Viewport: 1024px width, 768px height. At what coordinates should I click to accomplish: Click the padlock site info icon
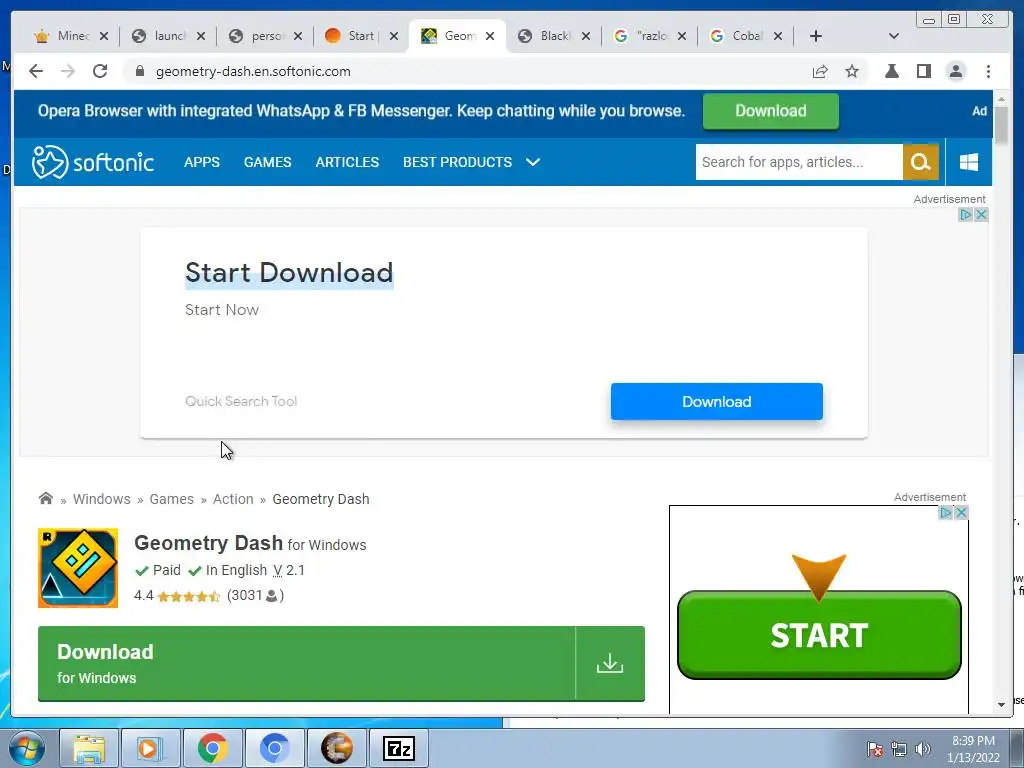140,71
